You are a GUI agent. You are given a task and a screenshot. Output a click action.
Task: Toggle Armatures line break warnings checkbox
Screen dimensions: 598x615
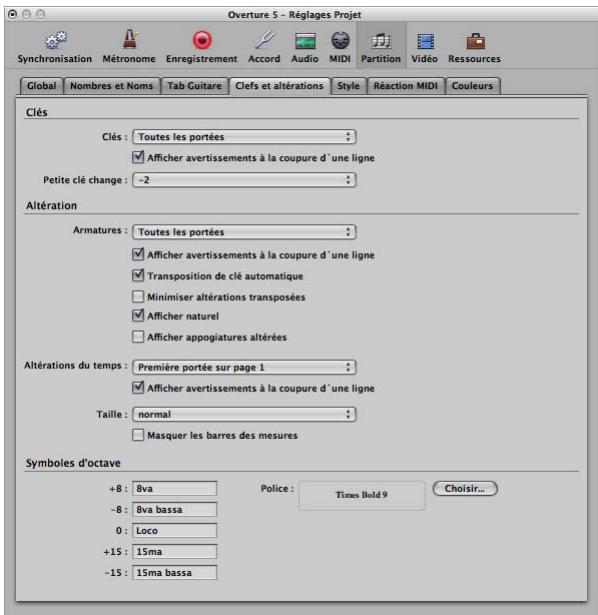(x=138, y=255)
